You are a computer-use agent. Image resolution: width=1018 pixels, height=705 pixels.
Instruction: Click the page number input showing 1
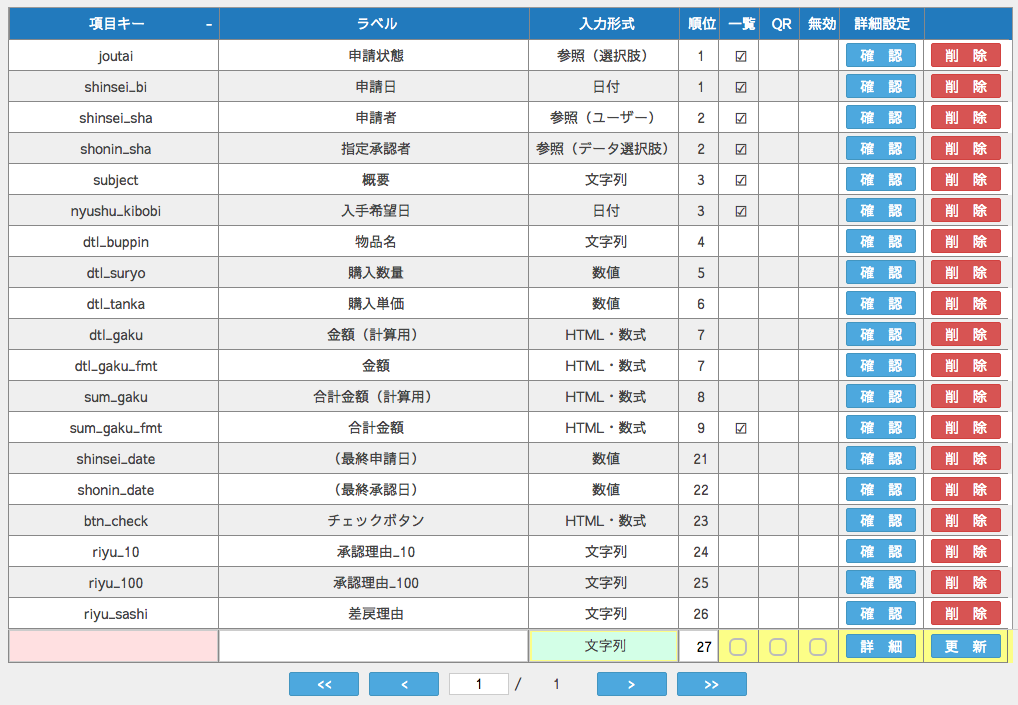[x=479, y=684]
